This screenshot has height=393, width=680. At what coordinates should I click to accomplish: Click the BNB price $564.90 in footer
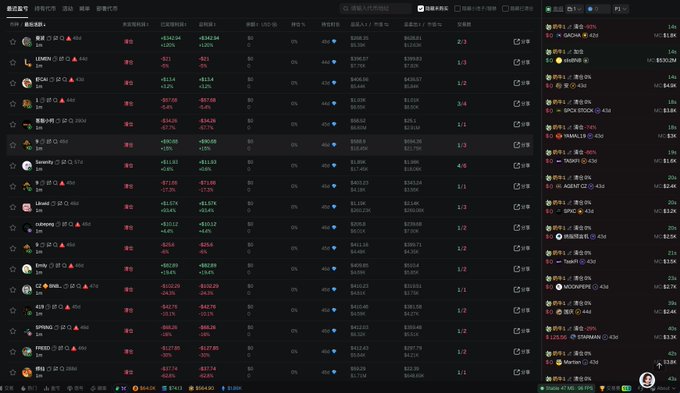tap(201, 388)
